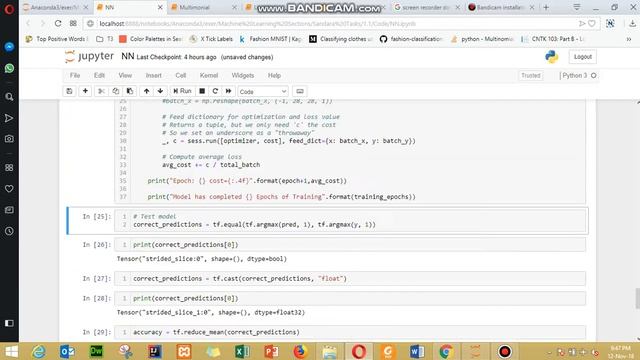The width and height of the screenshot is (640, 360).
Task: Reload the page in browser
Action: pyautogui.click(x=58, y=24)
